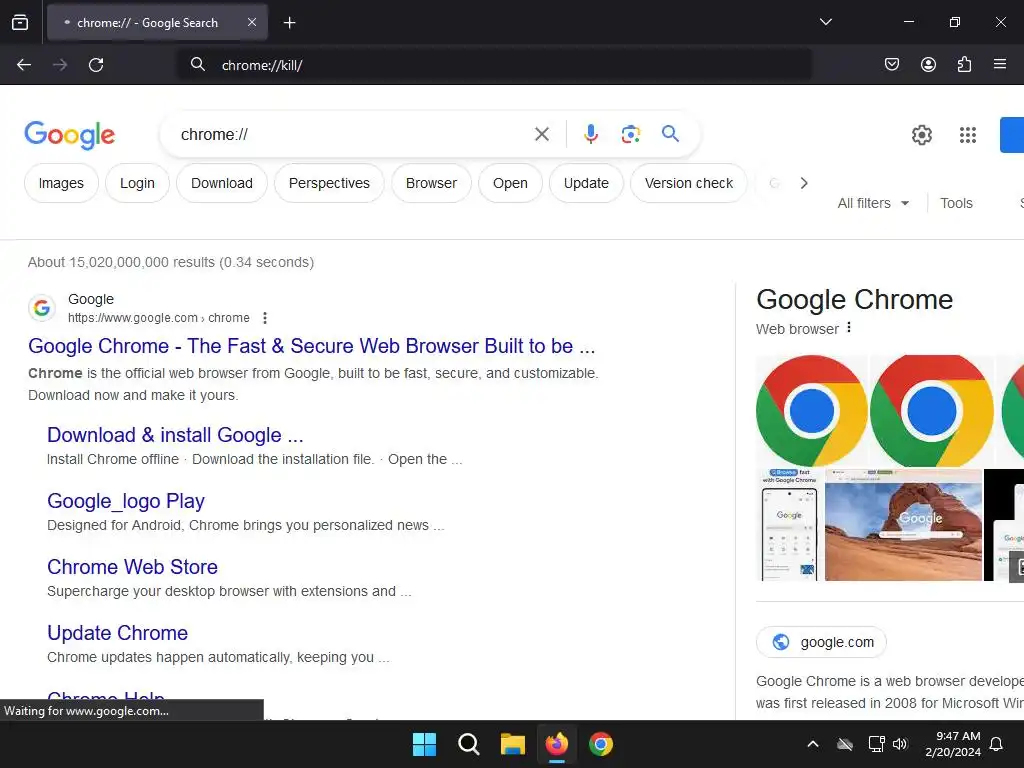Submit search with magnifier icon
Image resolution: width=1024 pixels, height=768 pixels.
pos(670,134)
